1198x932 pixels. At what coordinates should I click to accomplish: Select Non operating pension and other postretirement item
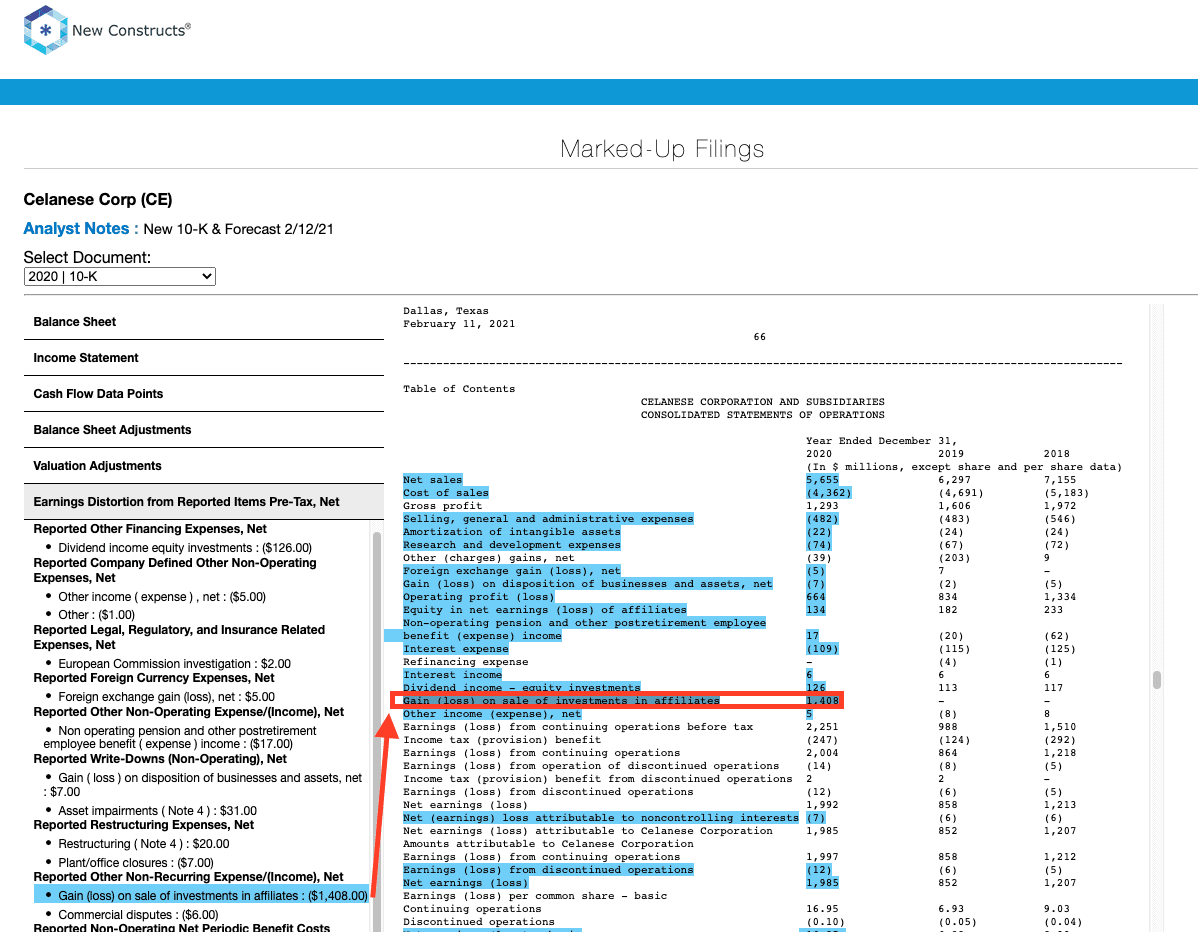pos(180,737)
